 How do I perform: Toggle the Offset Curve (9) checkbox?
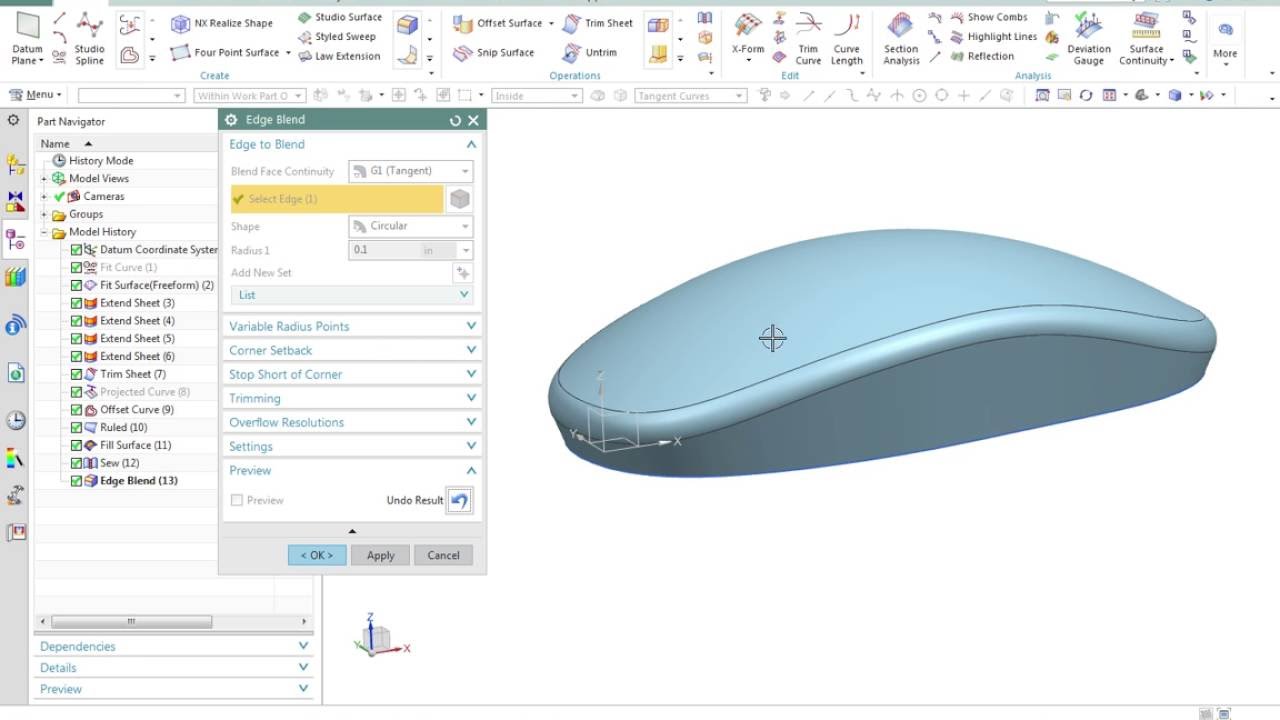point(76,410)
